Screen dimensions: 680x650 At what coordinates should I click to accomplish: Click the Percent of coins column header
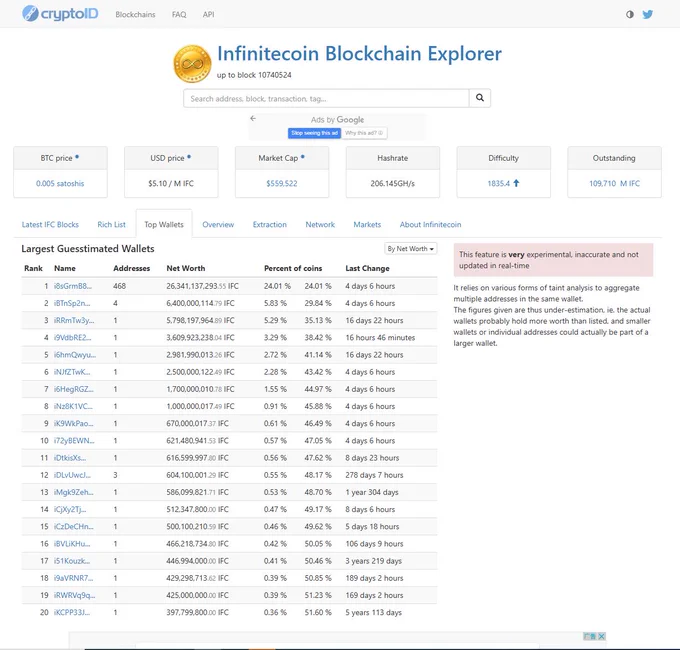[293, 268]
